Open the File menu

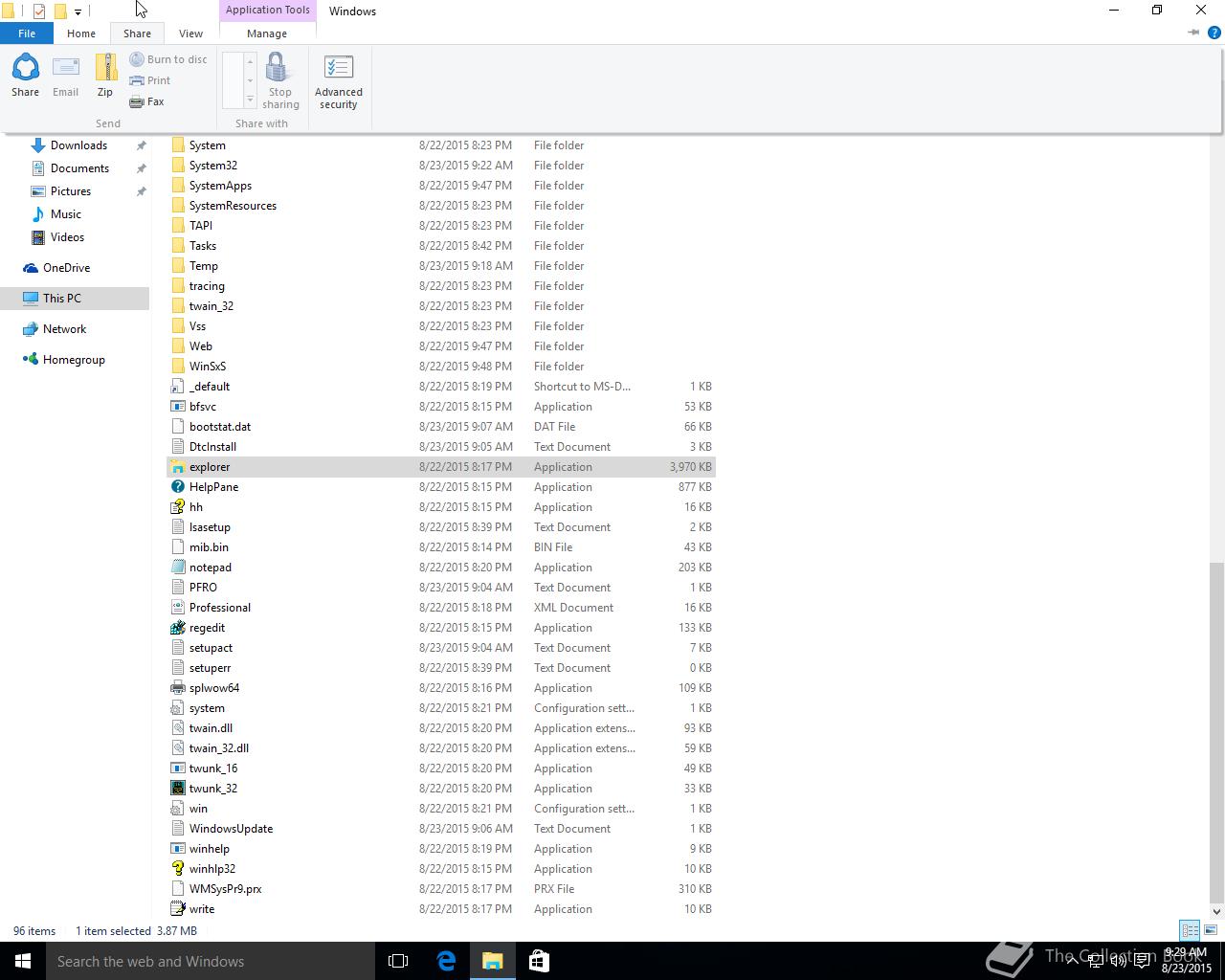(x=27, y=33)
